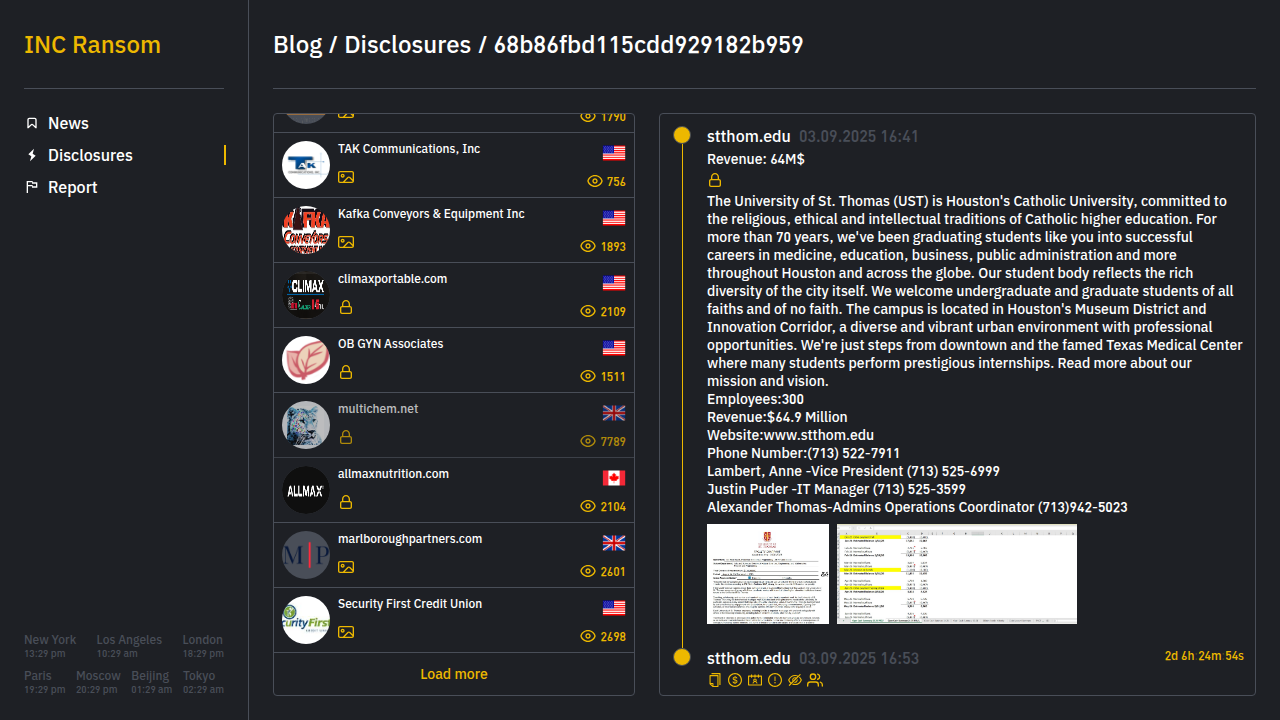The image size is (1280, 720).
Task: Click the eye views icon showing 2104
Action: point(588,507)
